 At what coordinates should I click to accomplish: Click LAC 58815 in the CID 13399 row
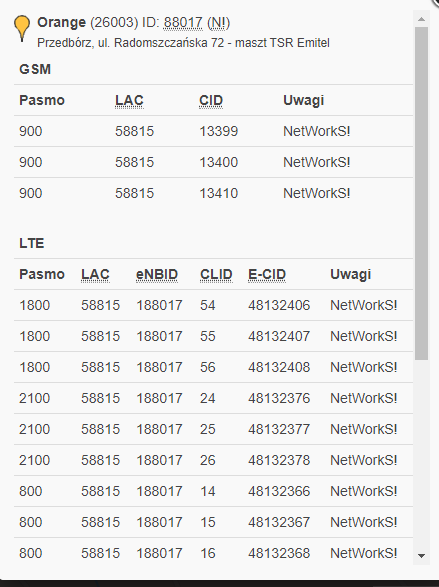point(134,131)
